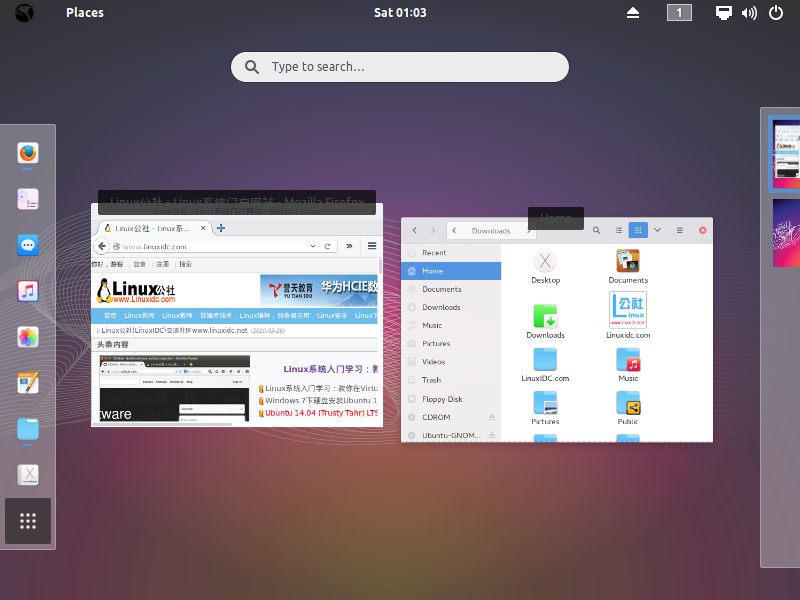Open the view options chevron in Files
800x600 pixels.
pyautogui.click(x=657, y=230)
